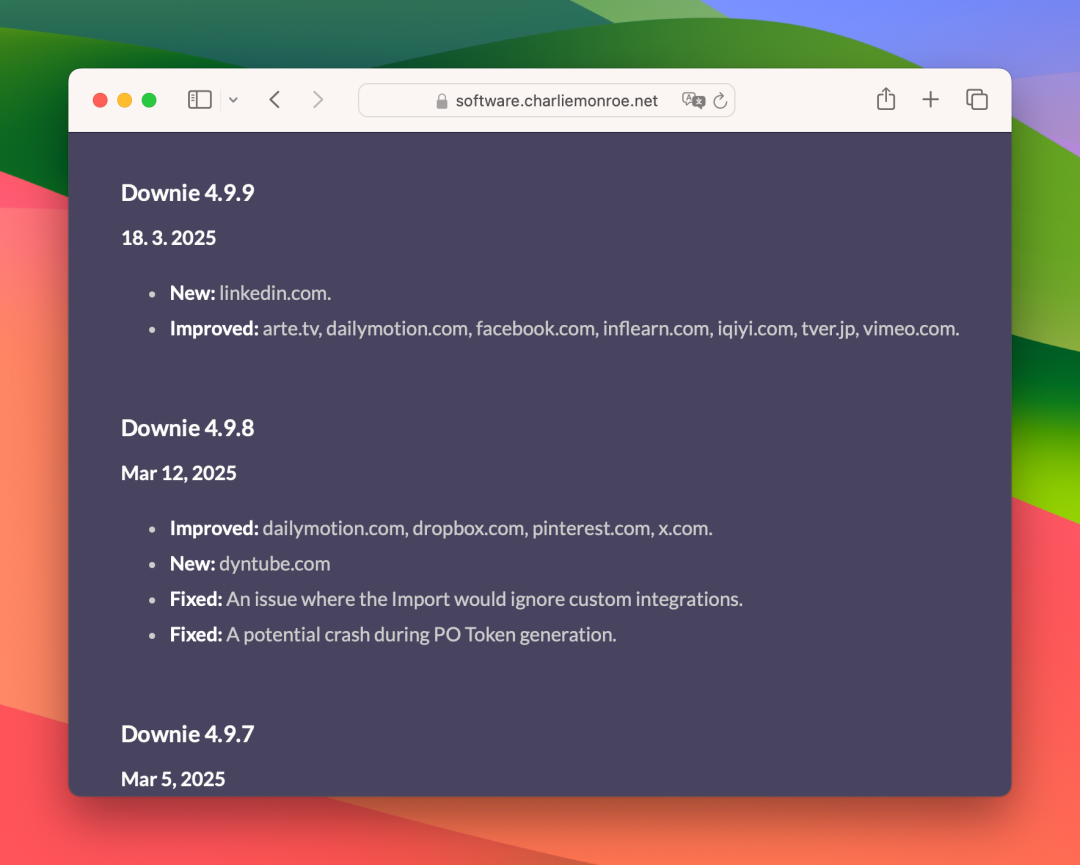This screenshot has width=1080, height=865.
Task: Toggle the Safari sidebar icon
Action: (200, 100)
